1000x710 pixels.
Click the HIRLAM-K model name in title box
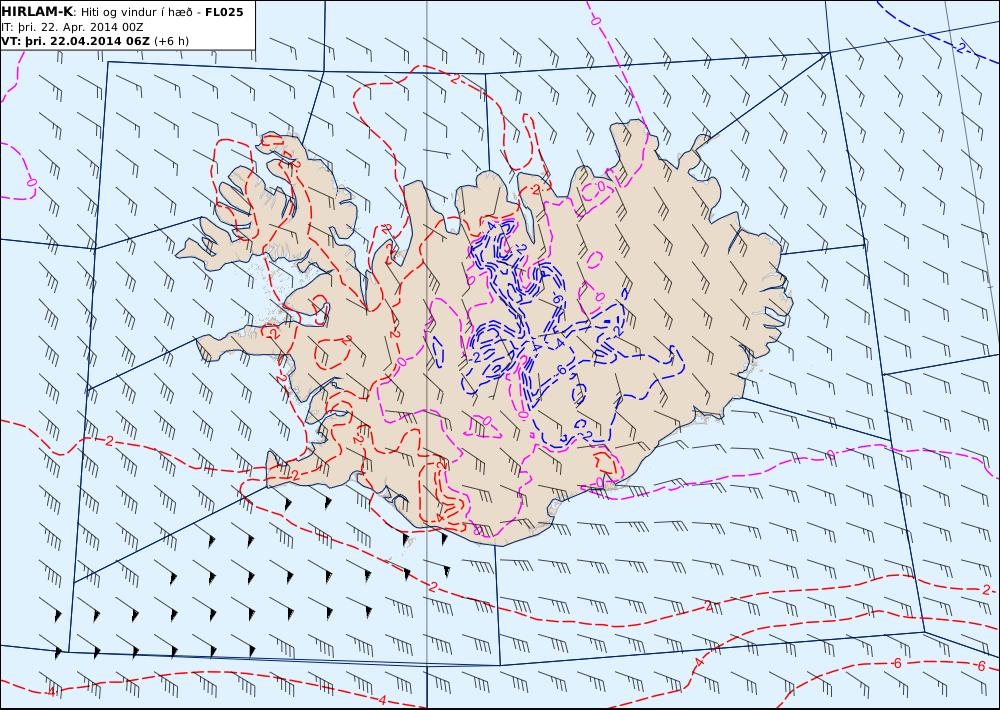click(x=38, y=12)
